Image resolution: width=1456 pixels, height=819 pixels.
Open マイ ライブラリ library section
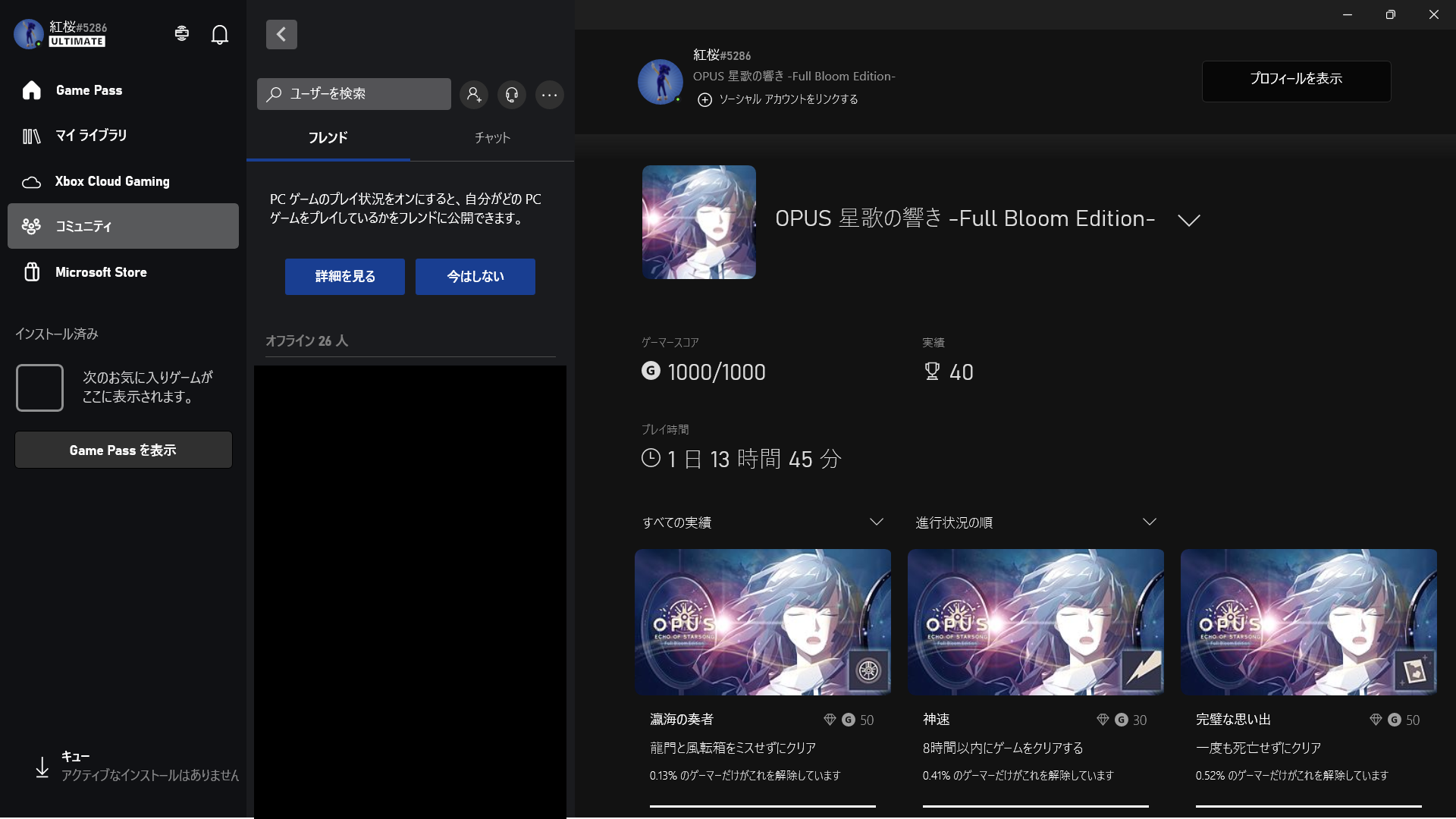pyautogui.click(x=123, y=136)
